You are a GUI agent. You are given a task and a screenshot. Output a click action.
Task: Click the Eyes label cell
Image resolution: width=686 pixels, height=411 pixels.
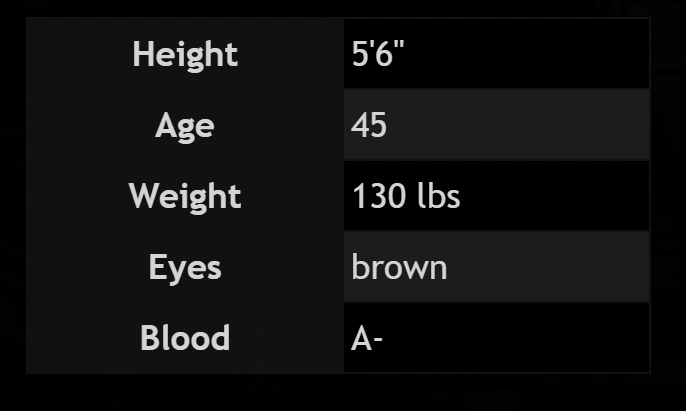coord(185,267)
